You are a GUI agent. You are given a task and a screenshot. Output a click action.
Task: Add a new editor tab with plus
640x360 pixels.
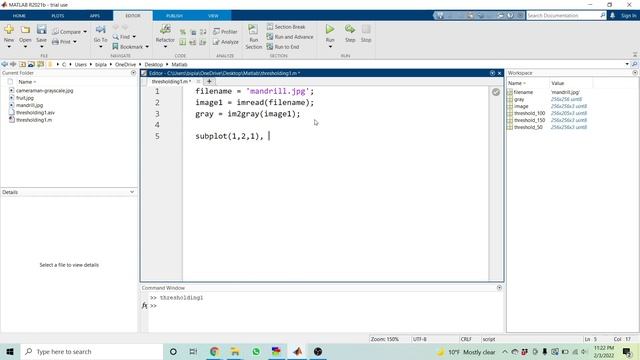click(x=209, y=81)
